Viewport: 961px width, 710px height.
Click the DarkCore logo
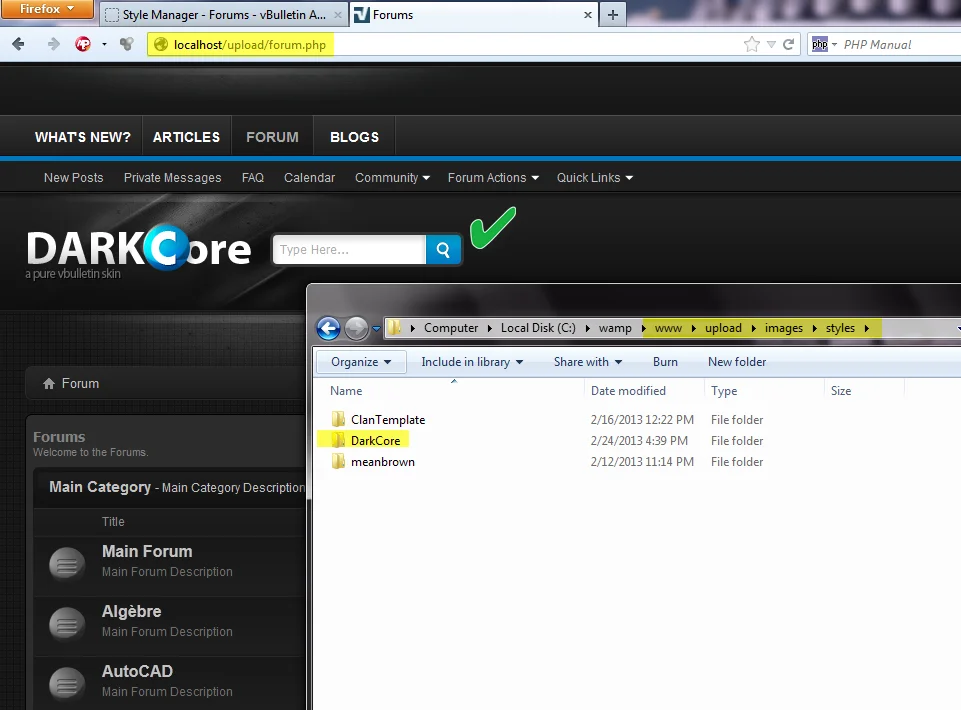point(138,250)
